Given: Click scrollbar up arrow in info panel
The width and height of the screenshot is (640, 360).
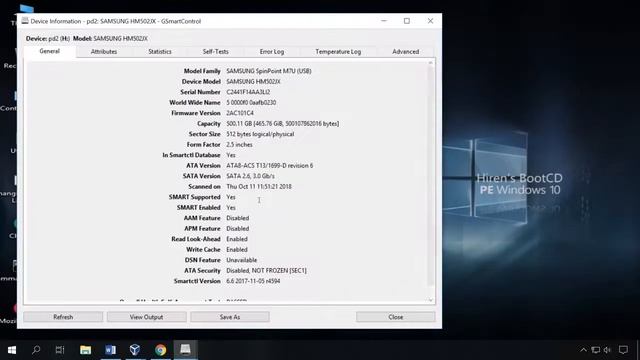Looking at the screenshot, I should tap(430, 62).
